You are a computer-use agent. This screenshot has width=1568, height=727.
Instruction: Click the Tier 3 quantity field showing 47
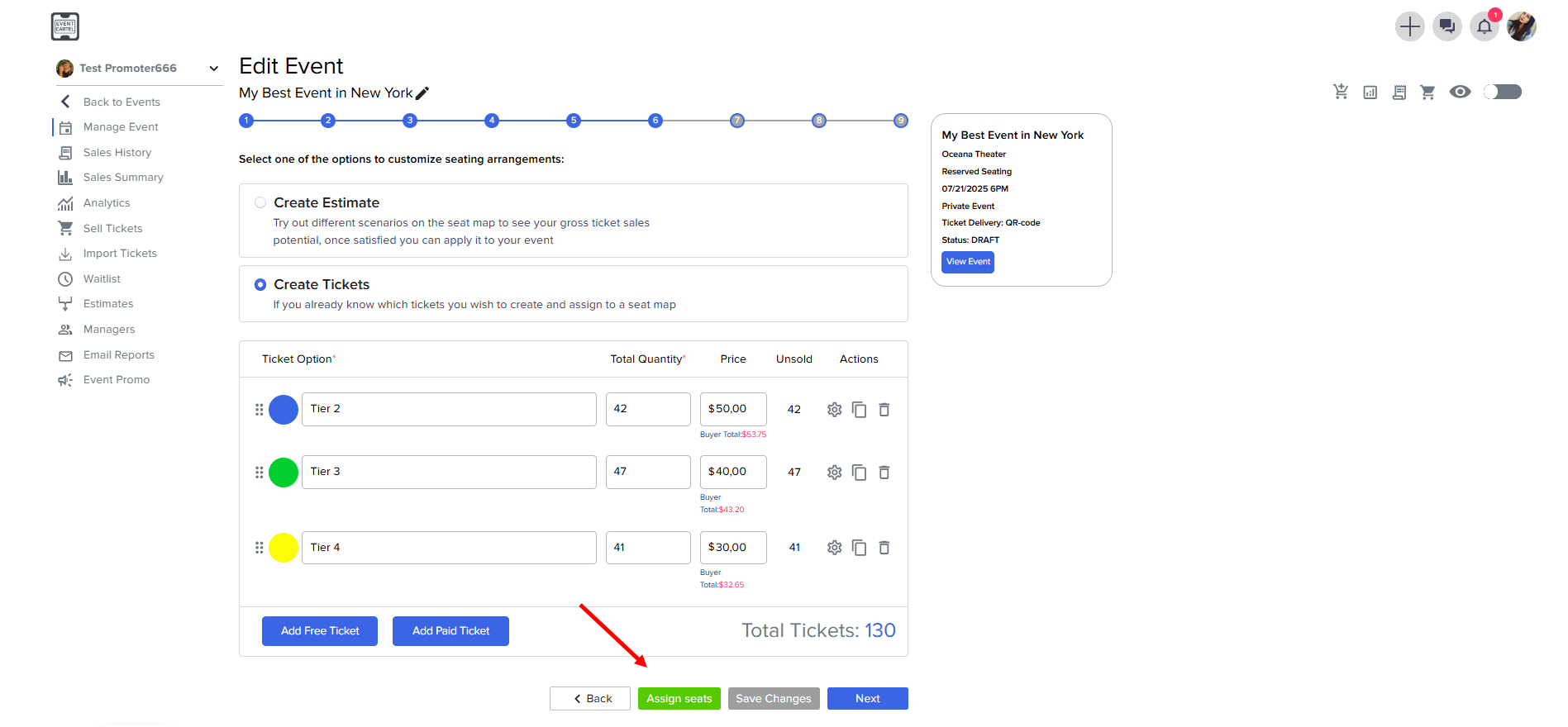point(648,472)
